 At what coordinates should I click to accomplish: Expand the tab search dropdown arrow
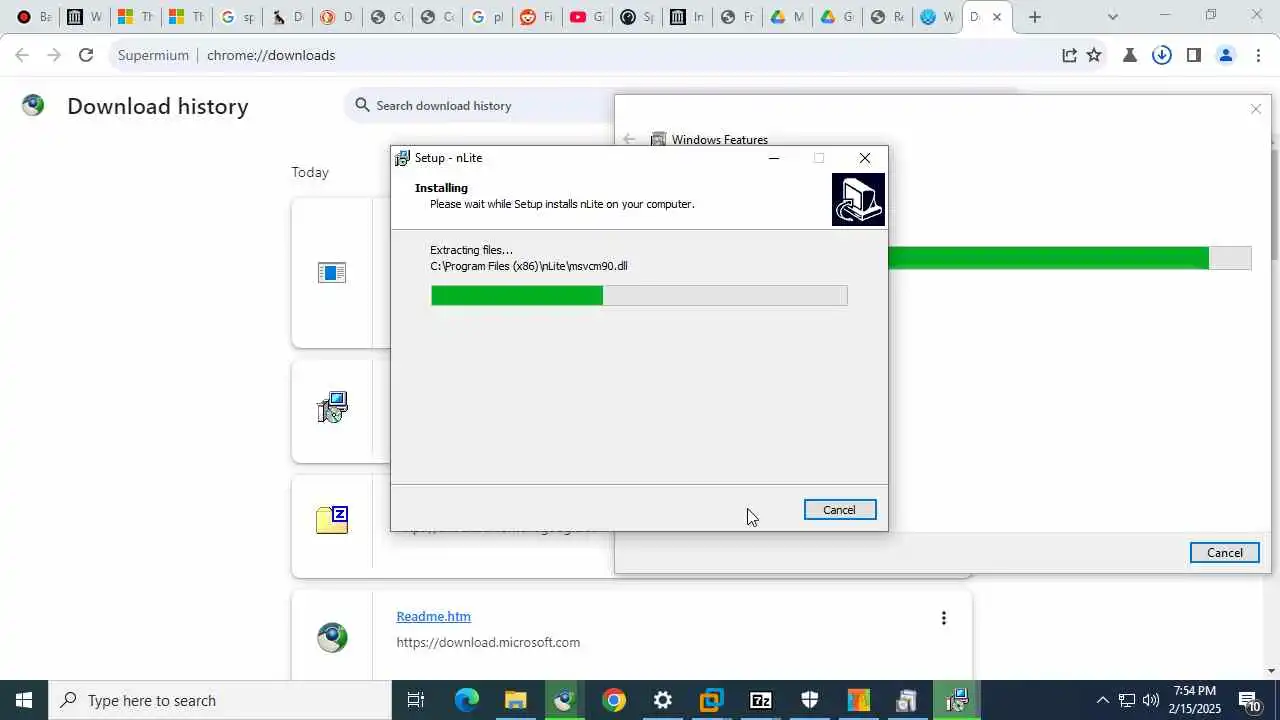pos(1113,17)
